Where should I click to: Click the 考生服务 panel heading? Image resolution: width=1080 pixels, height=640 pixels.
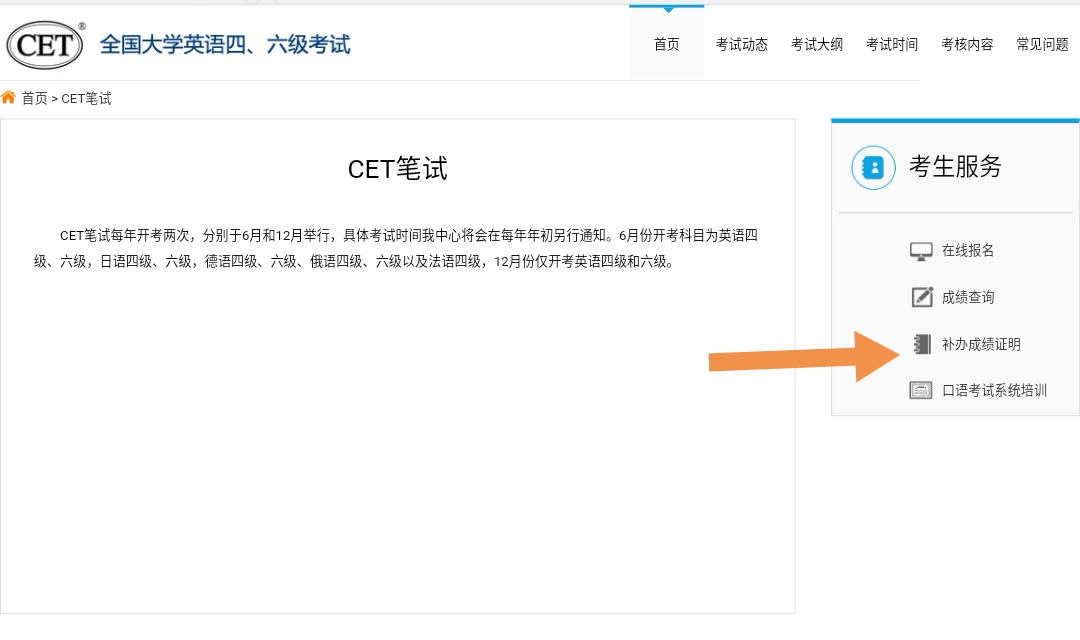pyautogui.click(x=955, y=166)
